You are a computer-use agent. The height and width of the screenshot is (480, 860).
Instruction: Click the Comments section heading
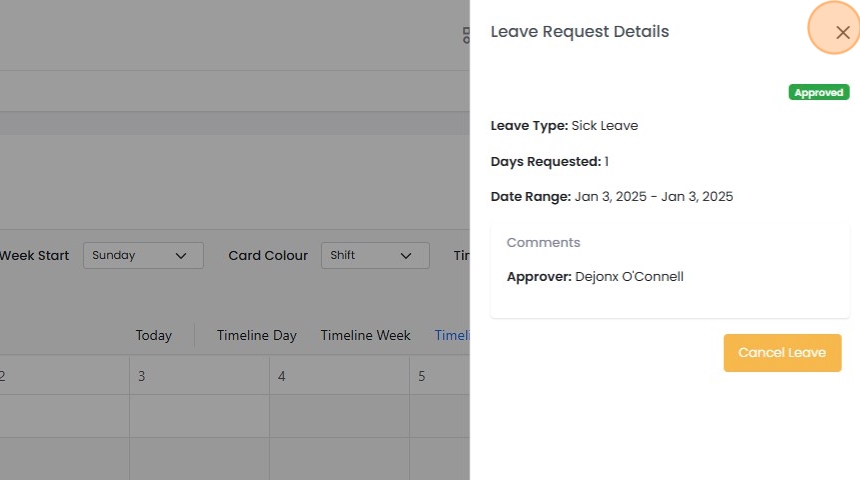[543, 242]
